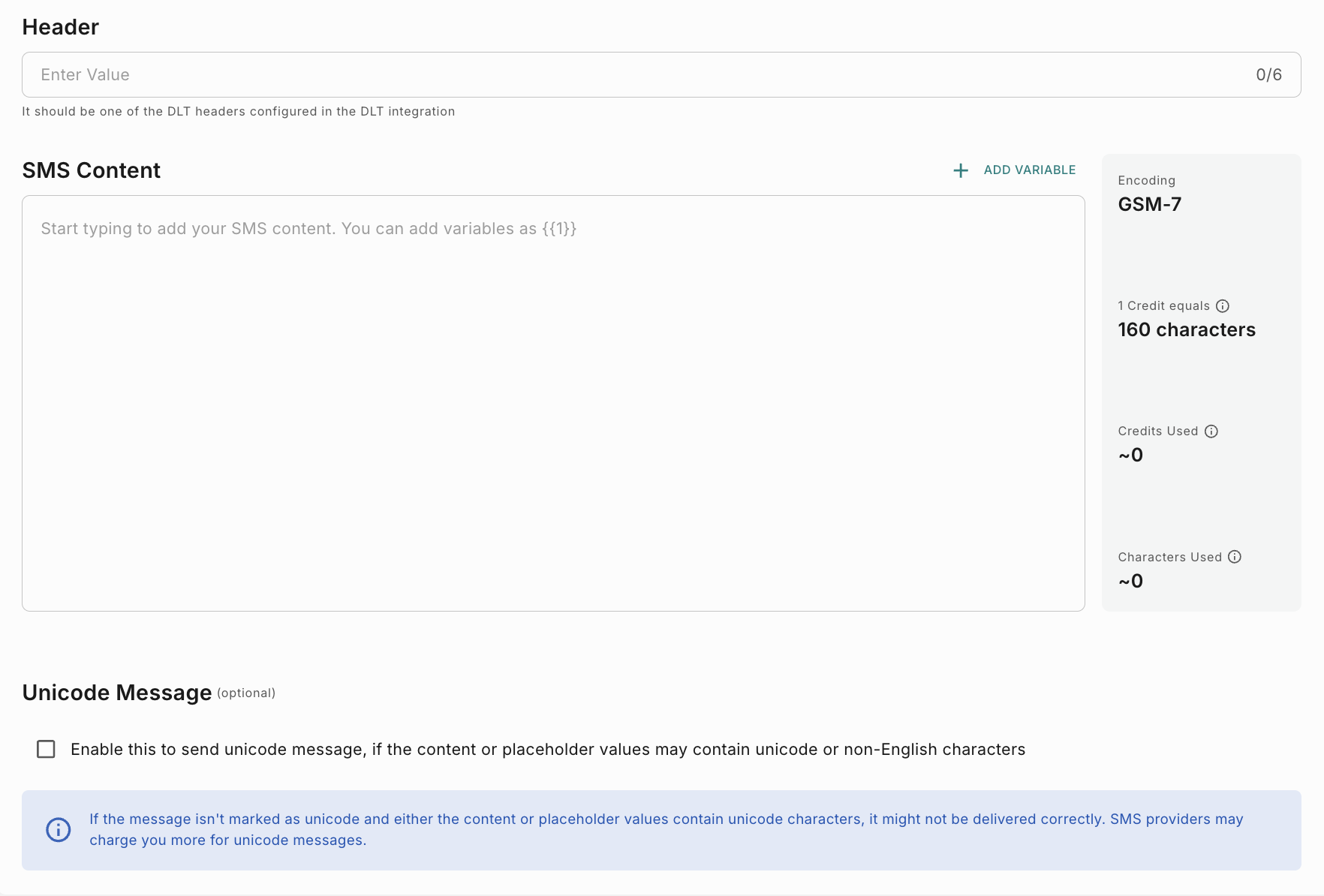This screenshot has width=1324, height=896.
Task: Click the ~0 value under Characters Used
Action: 1131,581
